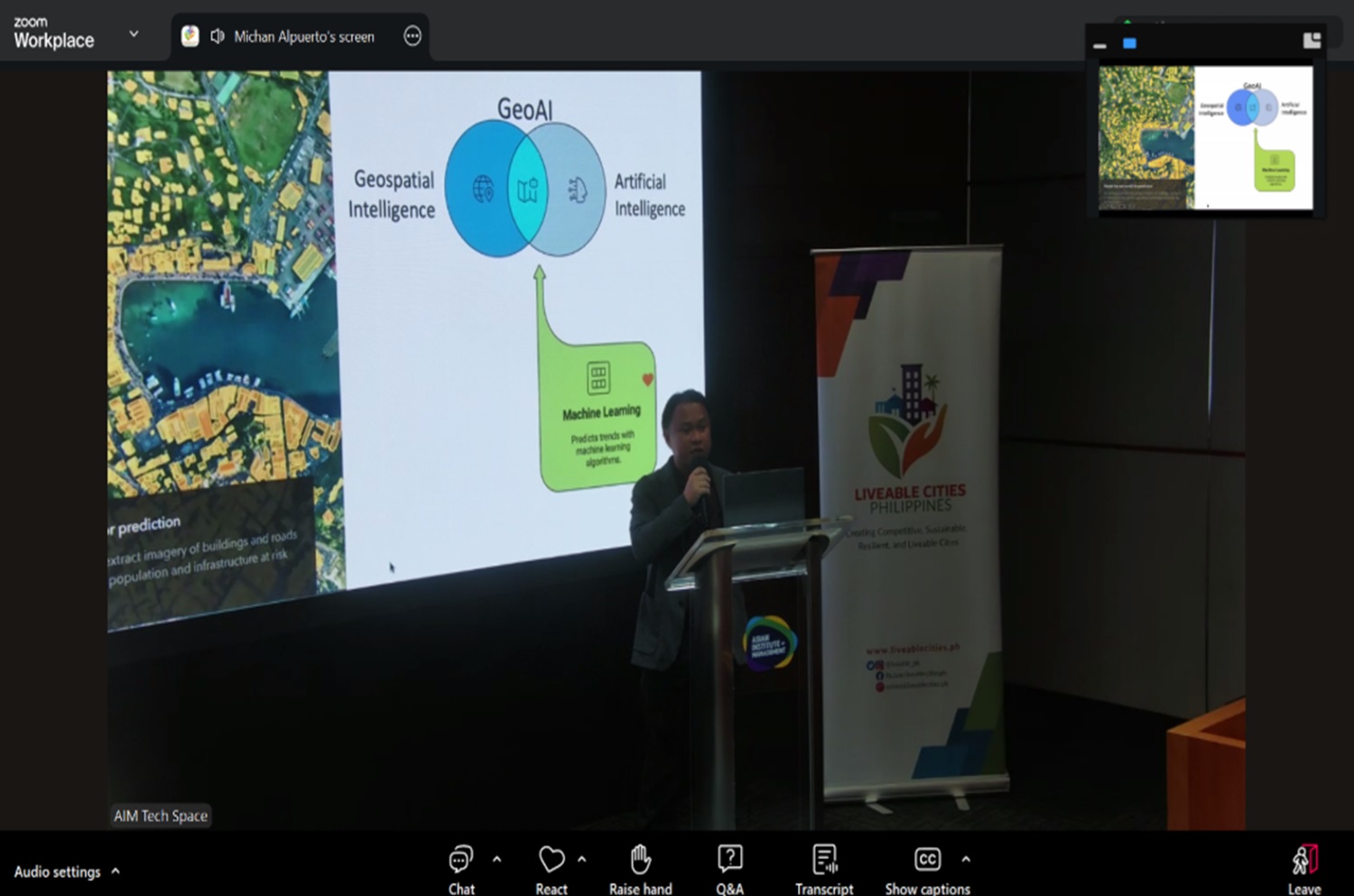Click the speaker audio icon beside Michan Alpuerto's screen

[217, 36]
